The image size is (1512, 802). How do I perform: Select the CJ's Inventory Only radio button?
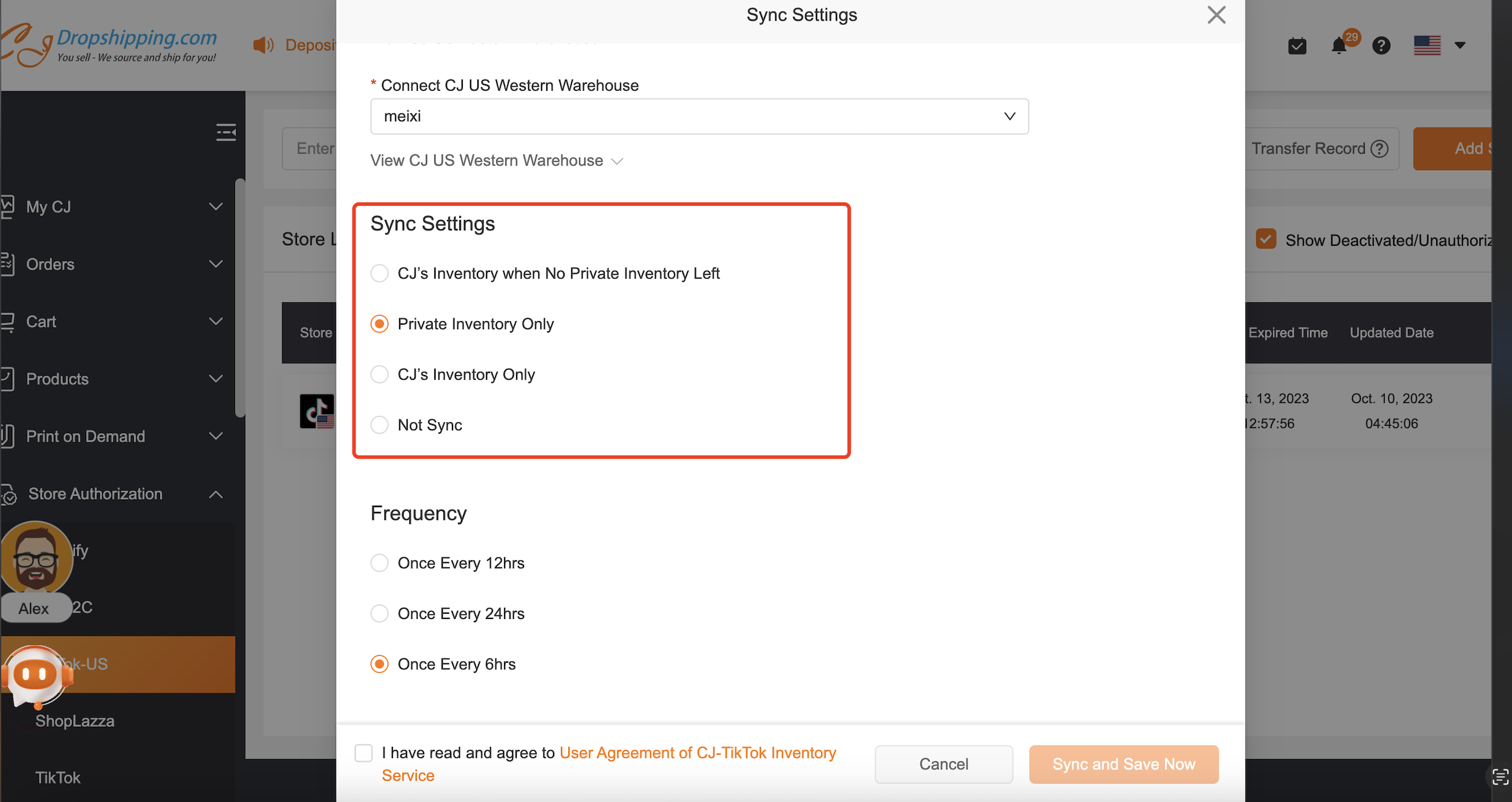click(x=379, y=374)
